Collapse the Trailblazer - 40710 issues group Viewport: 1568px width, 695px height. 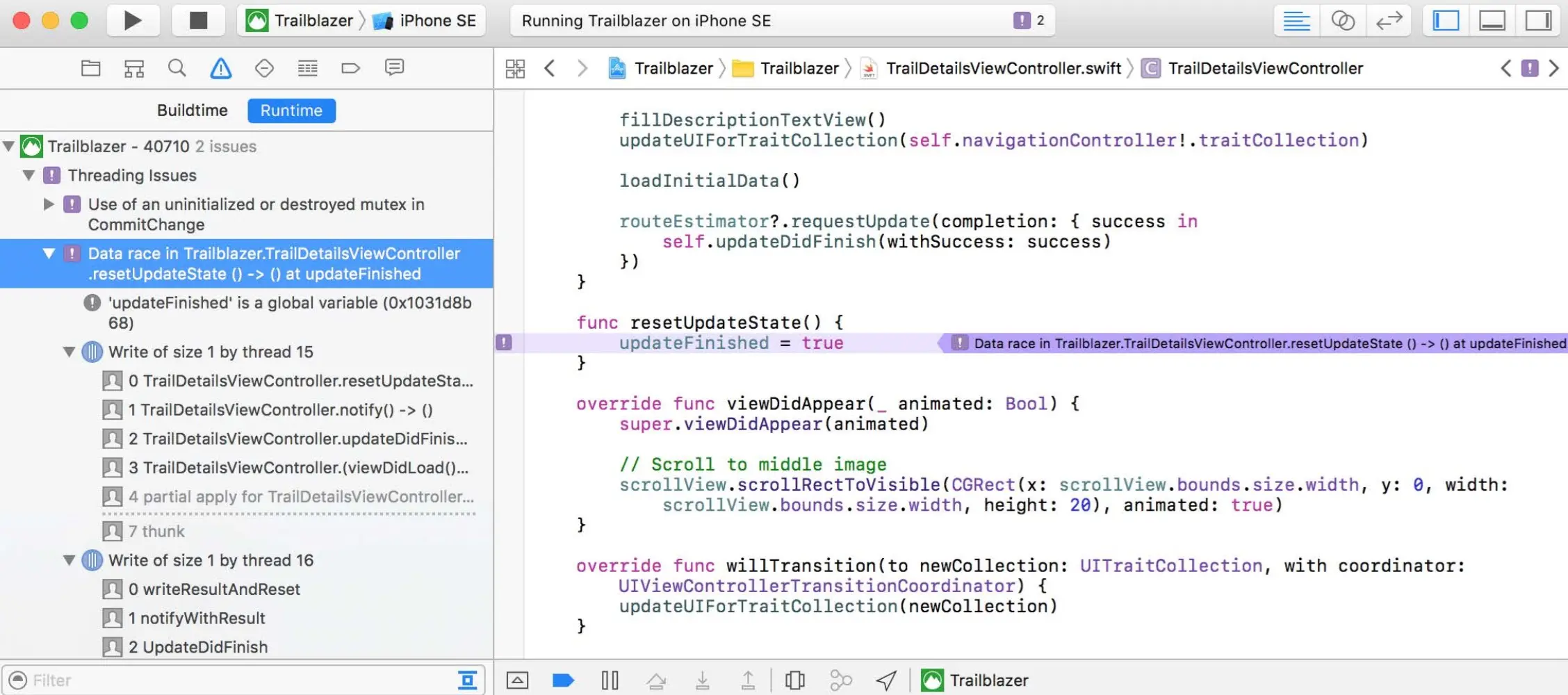click(x=9, y=147)
